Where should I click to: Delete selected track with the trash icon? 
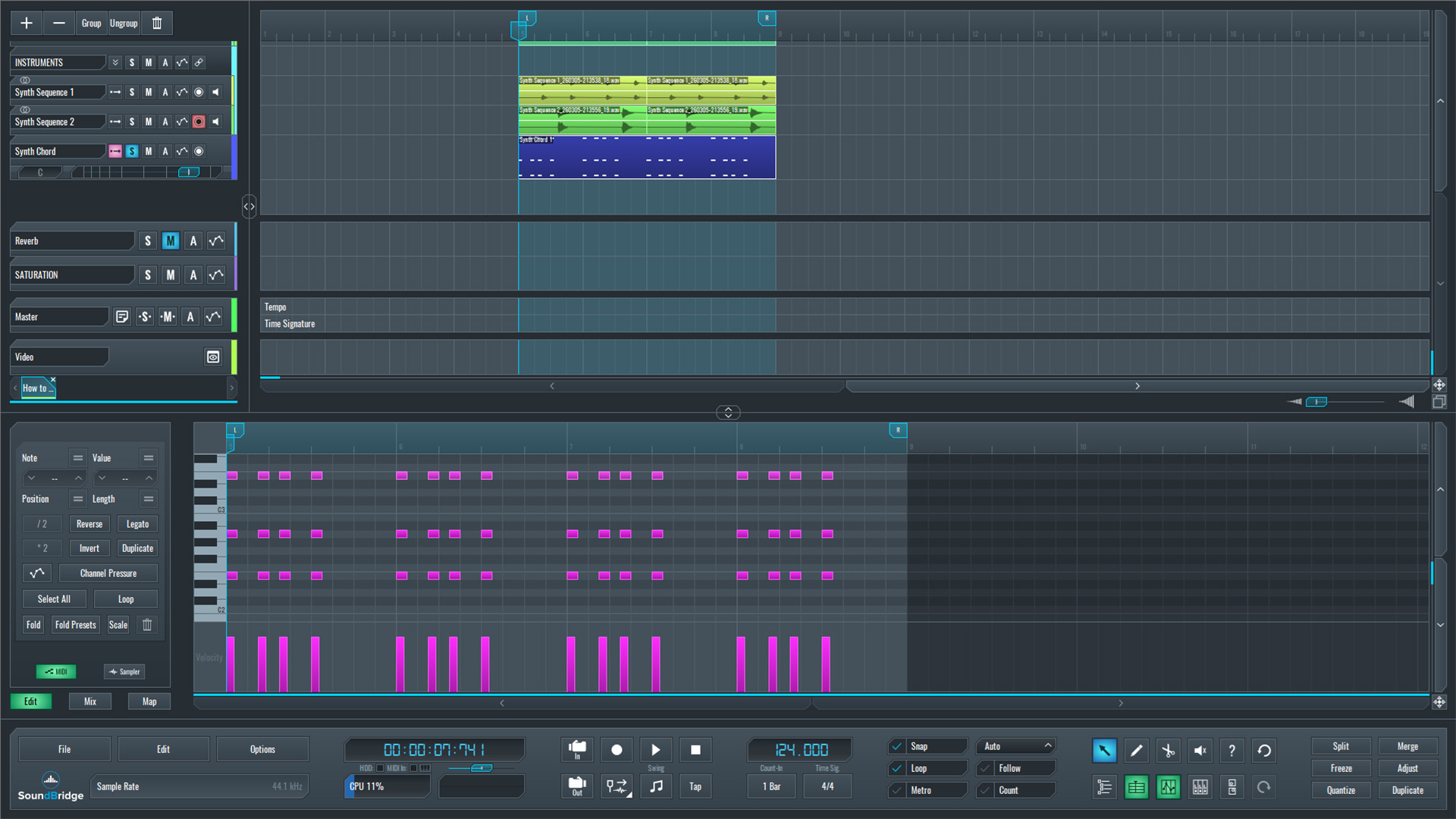click(x=157, y=23)
